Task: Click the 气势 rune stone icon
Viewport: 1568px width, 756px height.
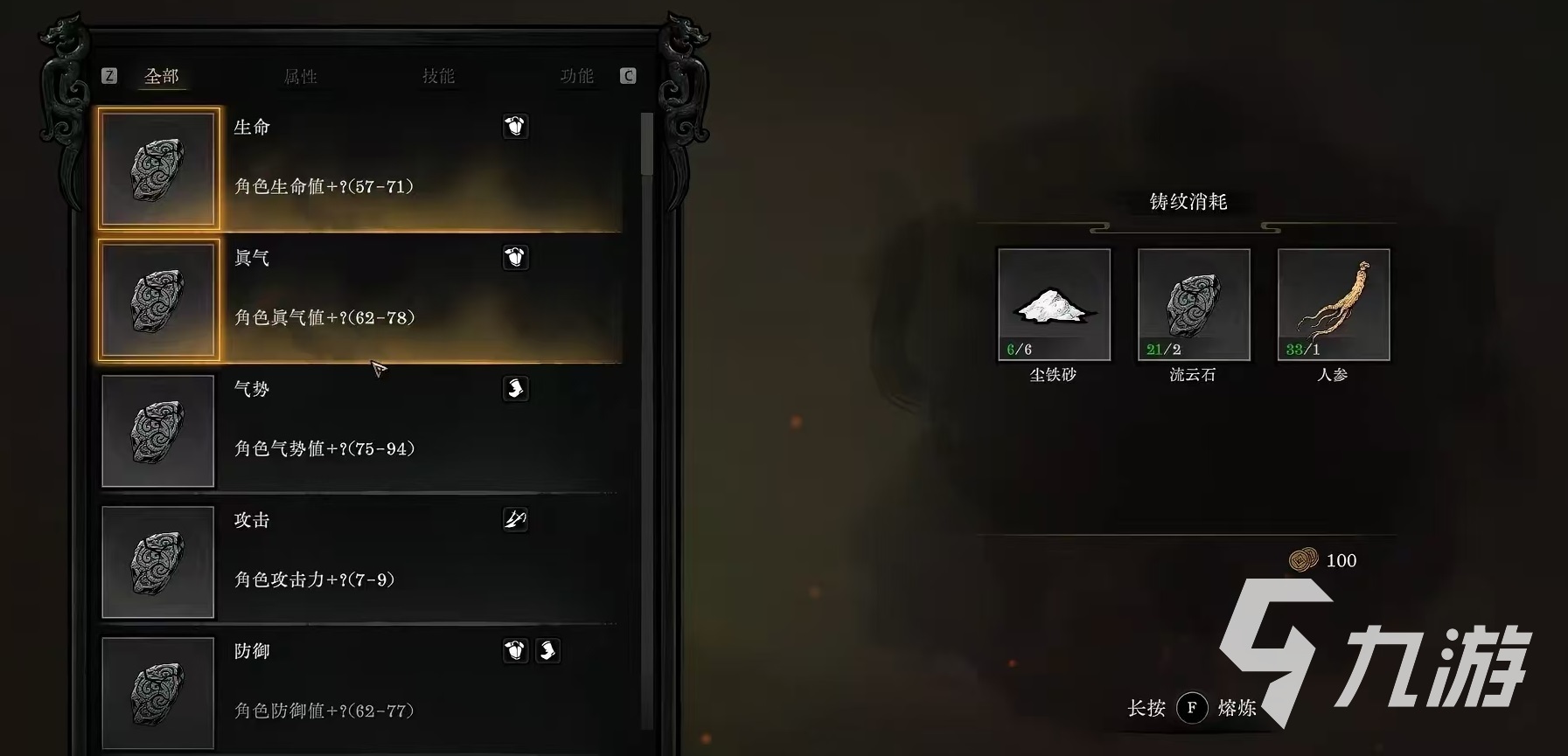Action: (x=158, y=431)
